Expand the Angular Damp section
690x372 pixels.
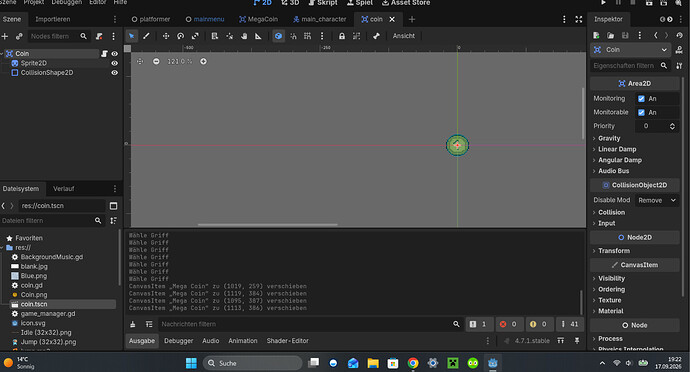click(x=620, y=160)
